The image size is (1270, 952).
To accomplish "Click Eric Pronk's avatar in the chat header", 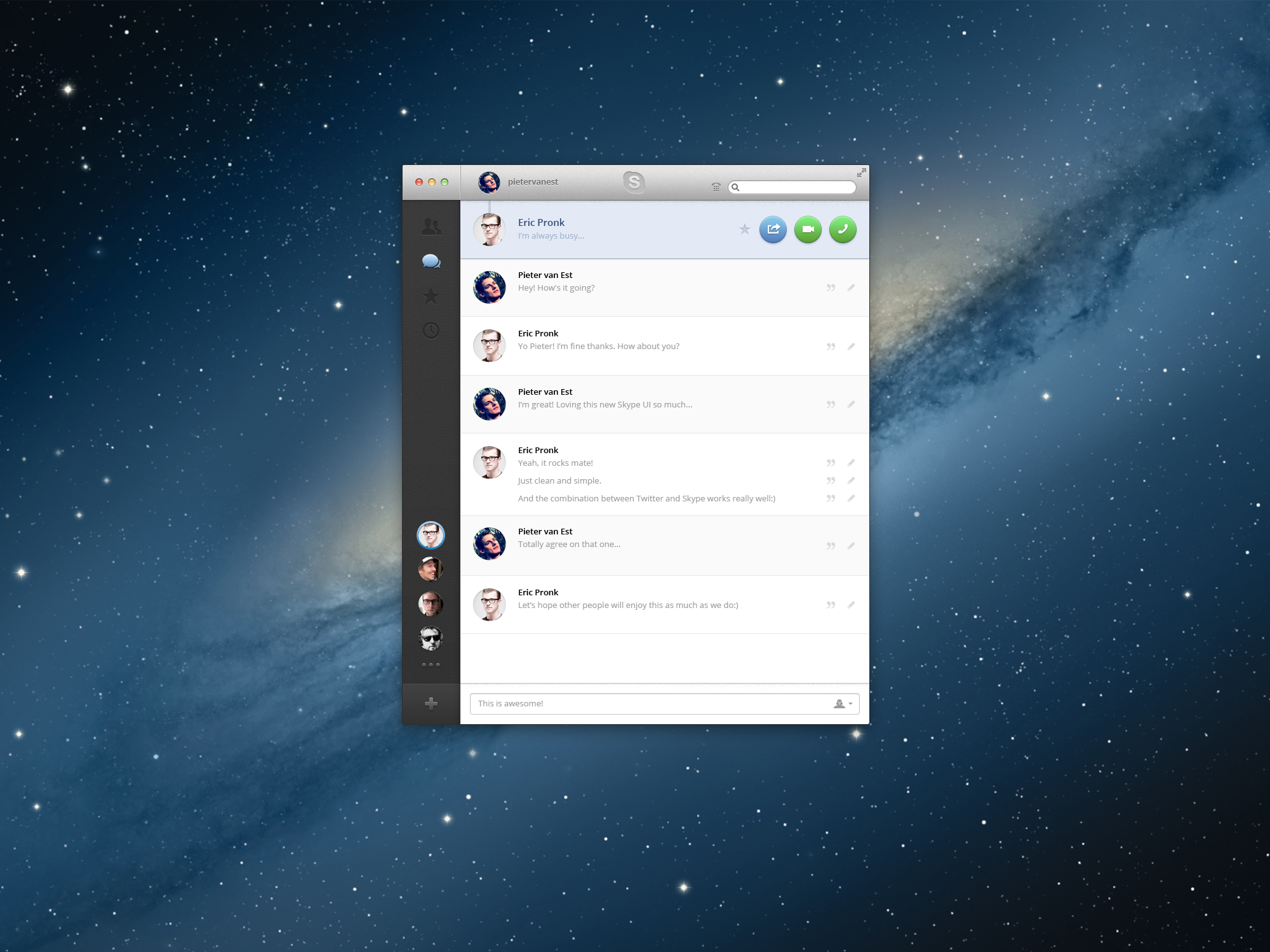I will (x=490, y=229).
